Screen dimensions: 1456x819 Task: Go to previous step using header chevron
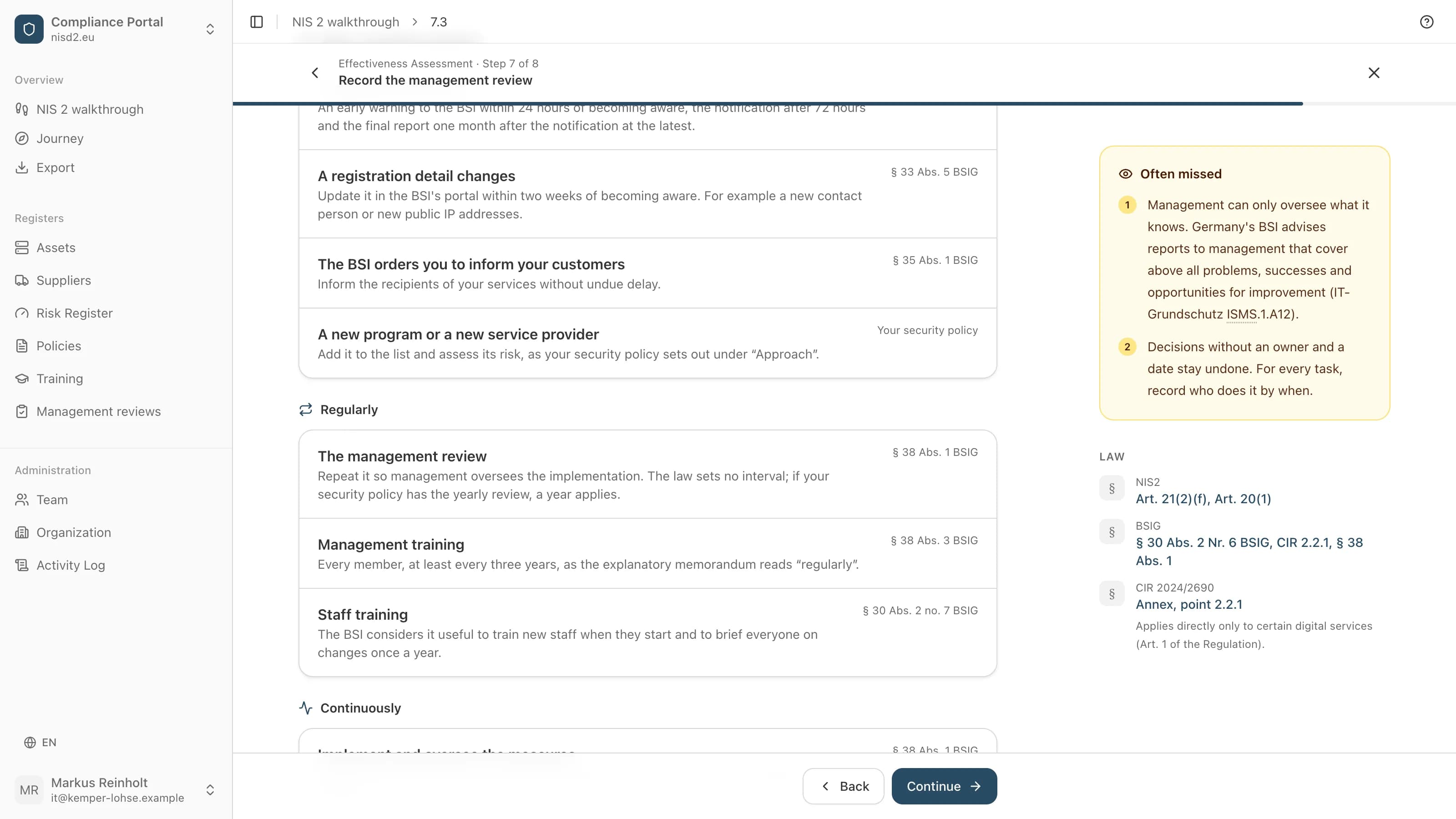click(315, 72)
